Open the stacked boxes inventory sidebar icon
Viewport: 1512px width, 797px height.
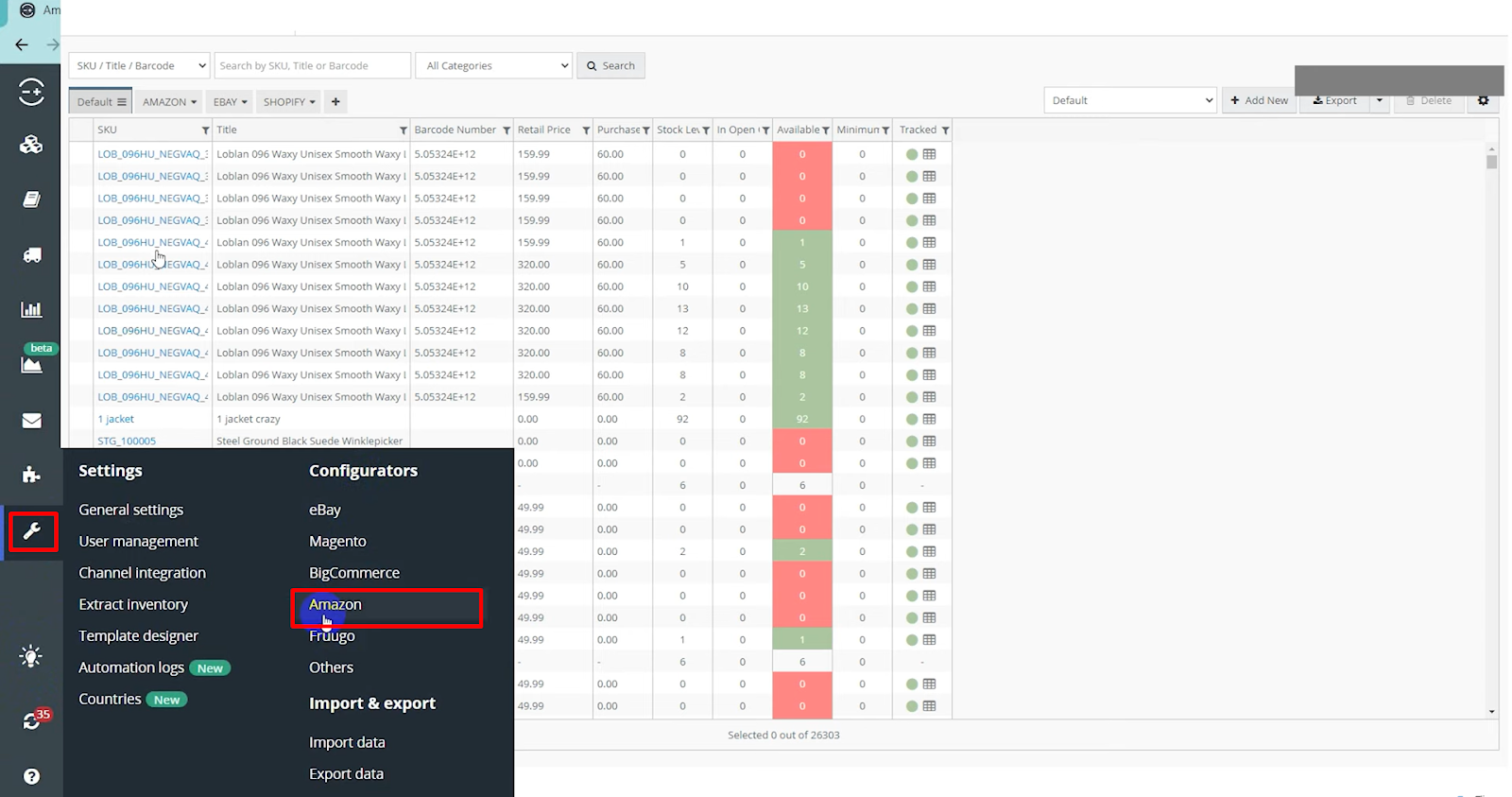pos(31,145)
